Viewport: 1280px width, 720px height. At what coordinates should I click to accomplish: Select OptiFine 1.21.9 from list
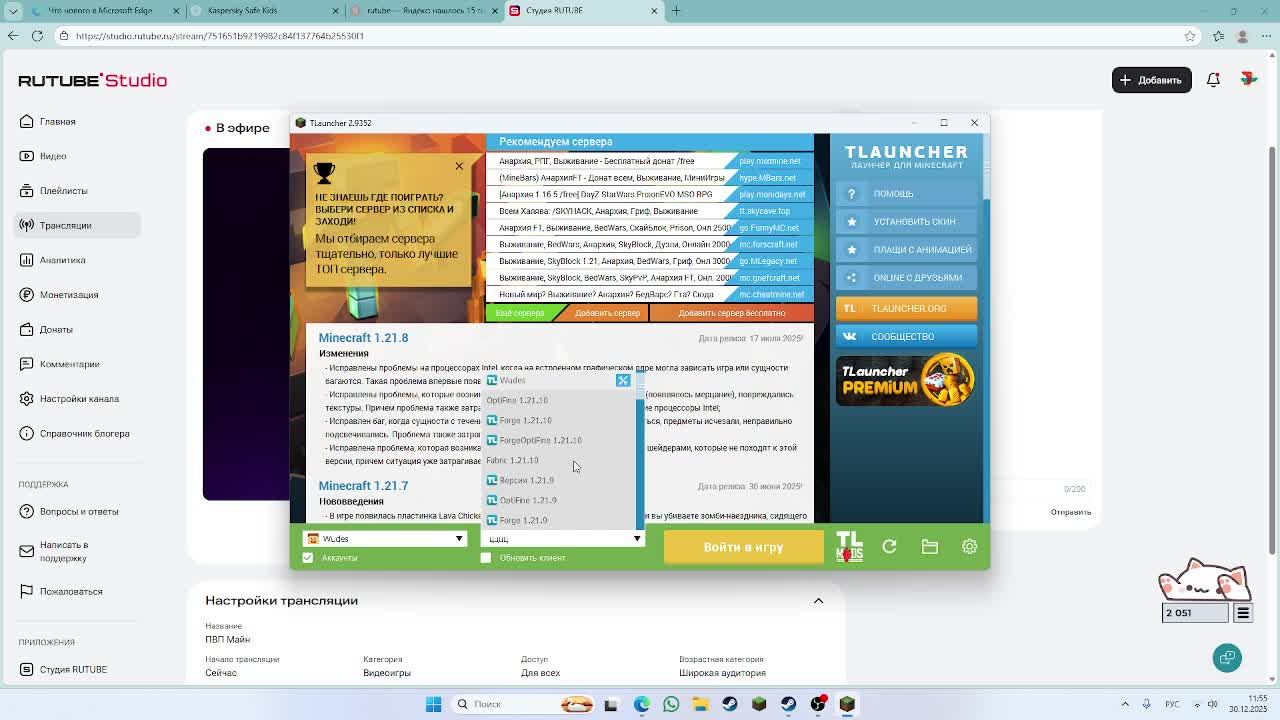click(x=559, y=500)
